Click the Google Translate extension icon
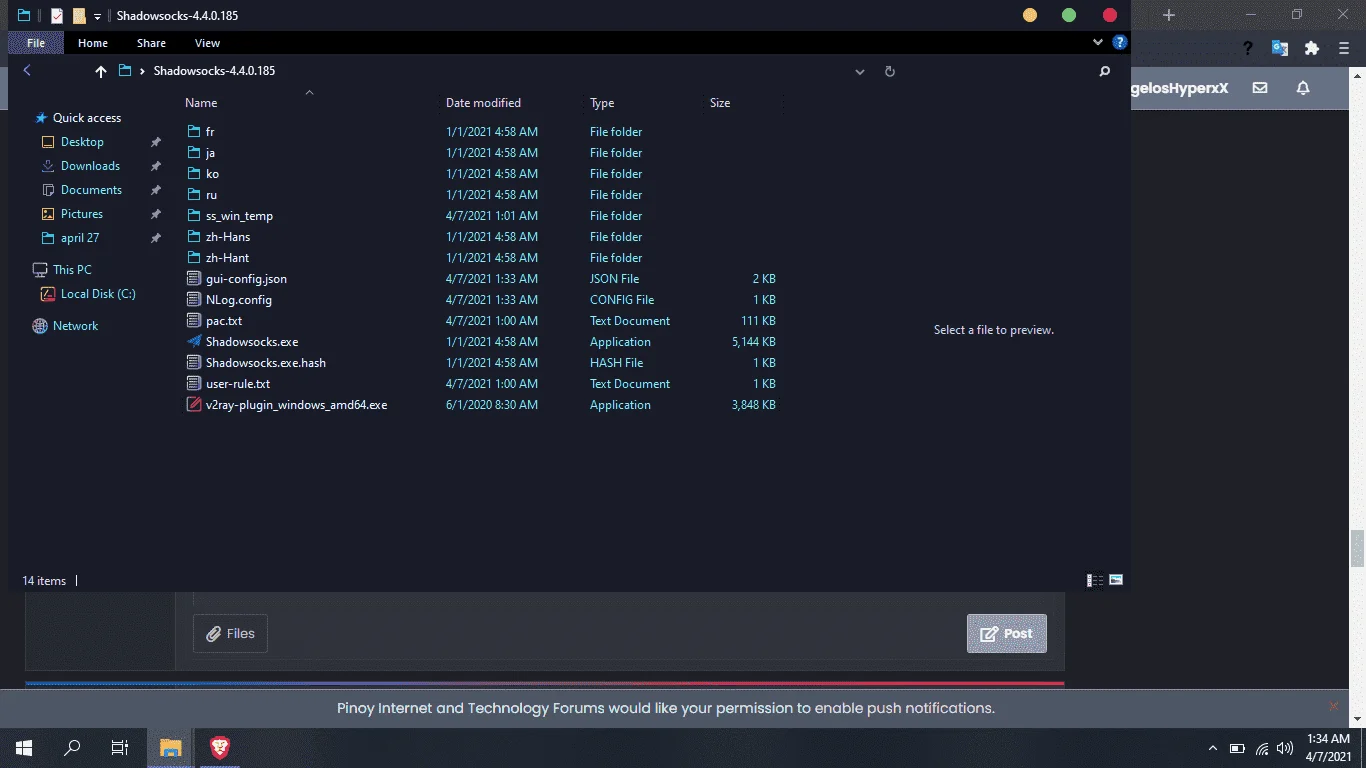The width and height of the screenshot is (1366, 768). [1280, 48]
